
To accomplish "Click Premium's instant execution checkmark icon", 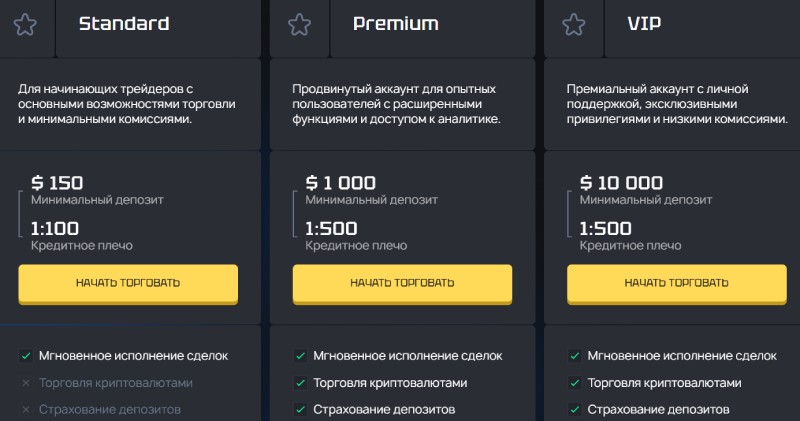I will point(299,355).
